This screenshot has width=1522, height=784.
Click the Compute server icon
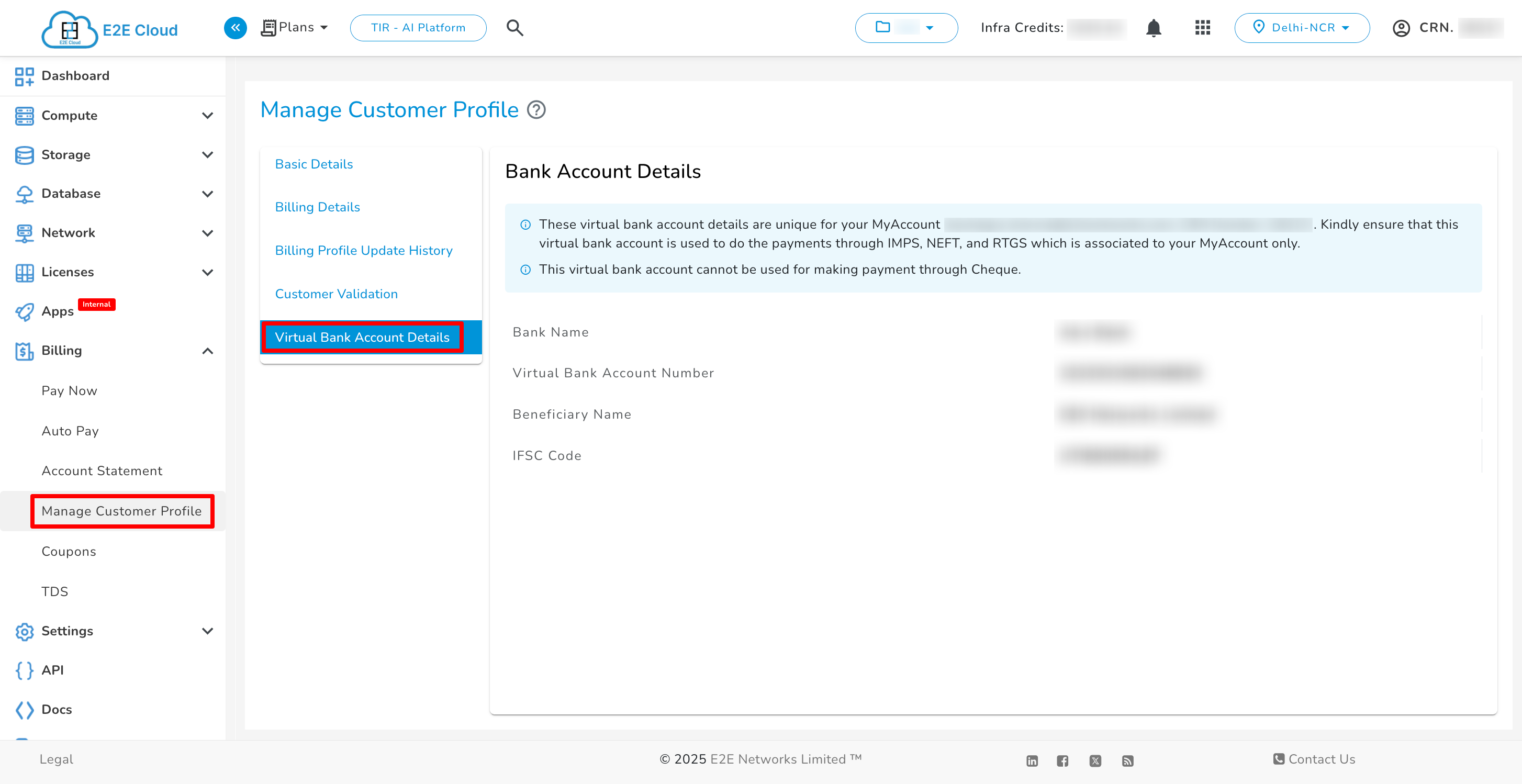click(x=24, y=116)
